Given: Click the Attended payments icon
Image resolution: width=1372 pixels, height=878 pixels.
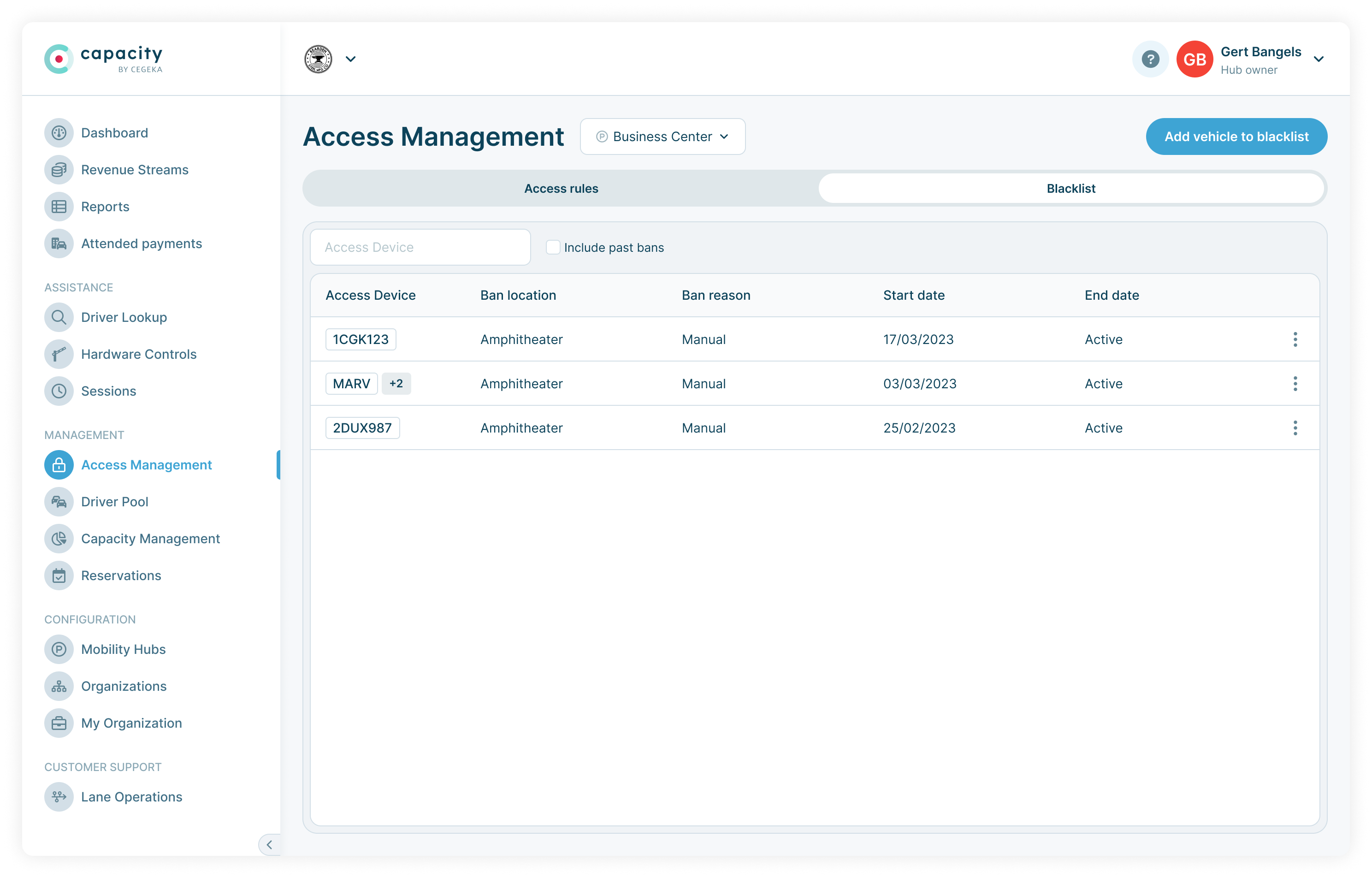Looking at the screenshot, I should (59, 243).
